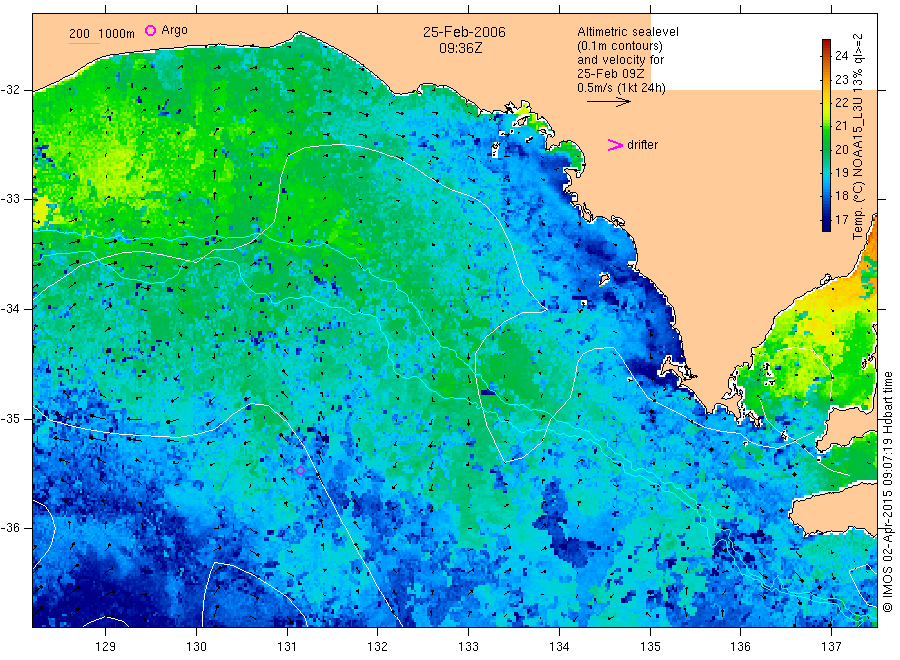Screen dimensions: 900x660
Task: Click longitude axis label '130'
Action: click(x=196, y=647)
